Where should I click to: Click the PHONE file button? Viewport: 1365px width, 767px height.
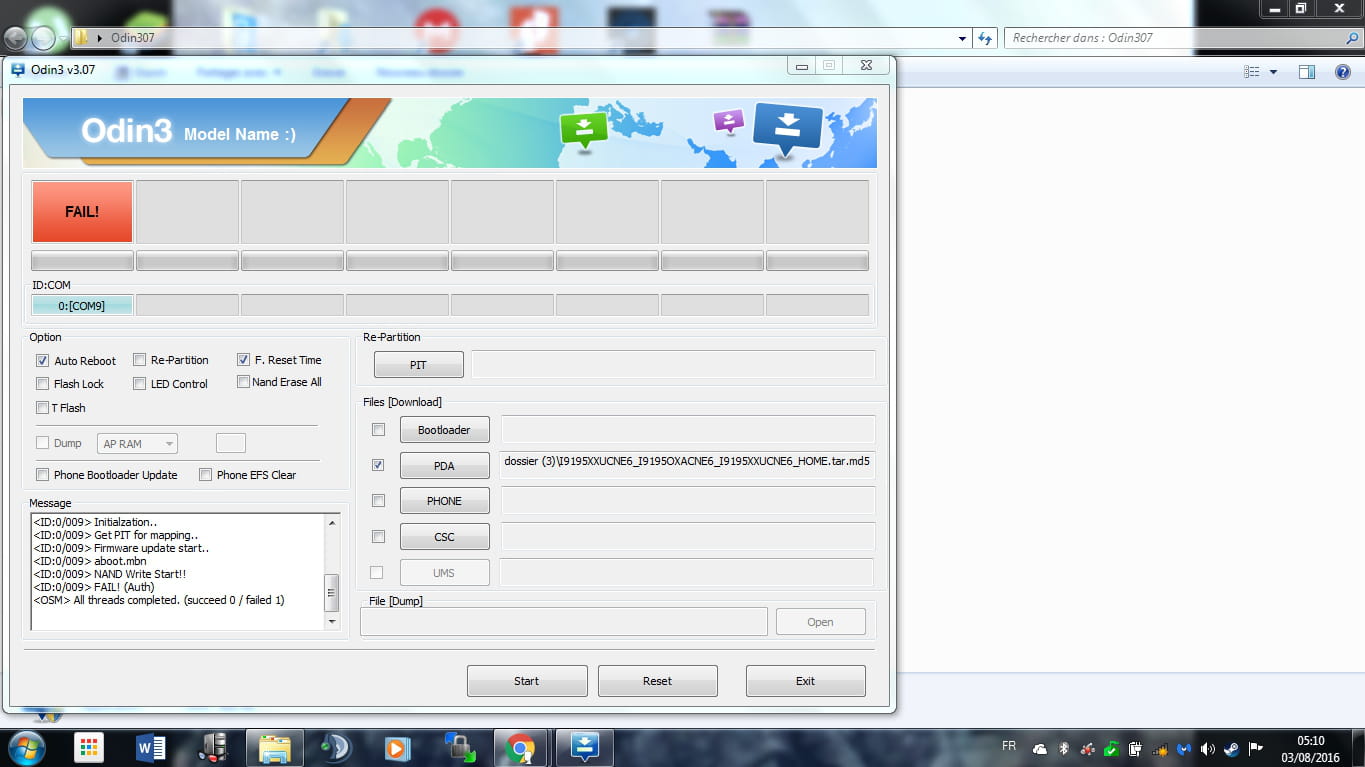[x=445, y=501]
